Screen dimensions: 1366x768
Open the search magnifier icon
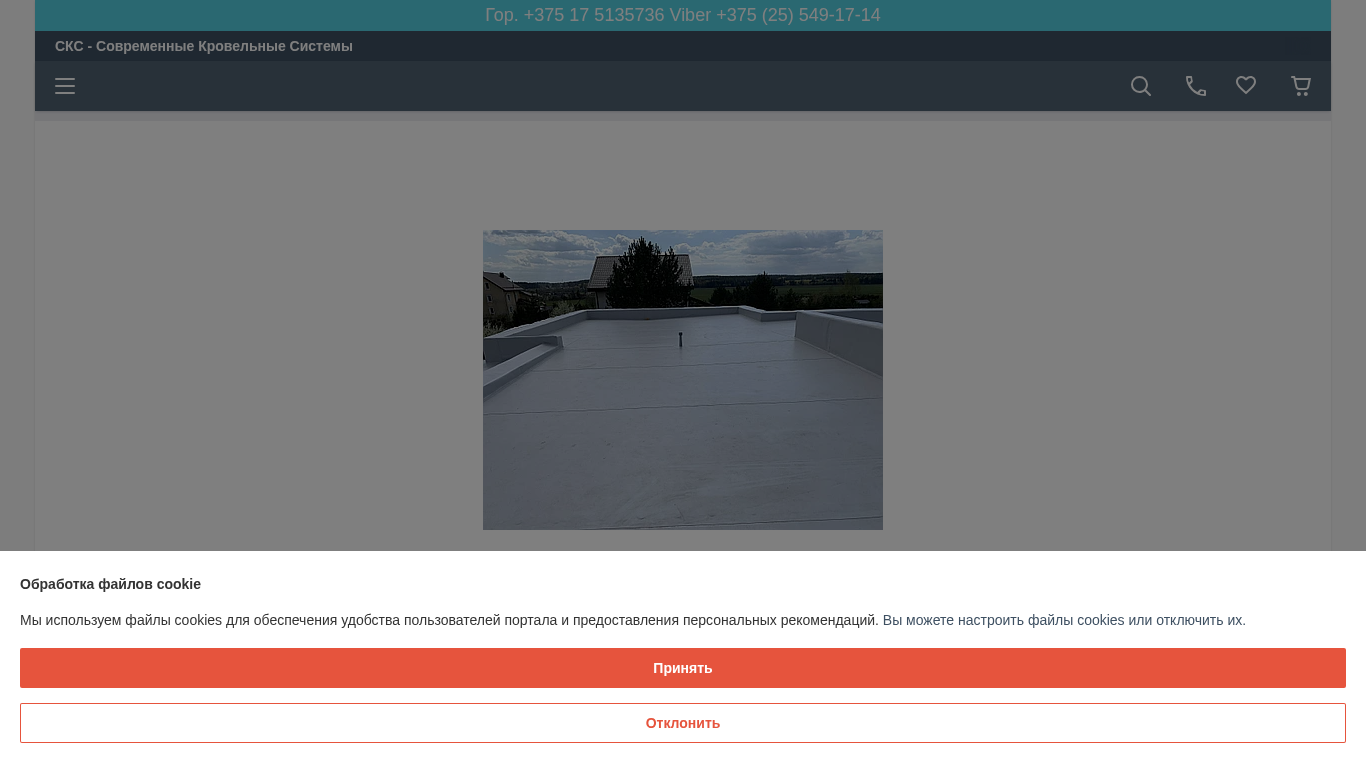click(1141, 86)
